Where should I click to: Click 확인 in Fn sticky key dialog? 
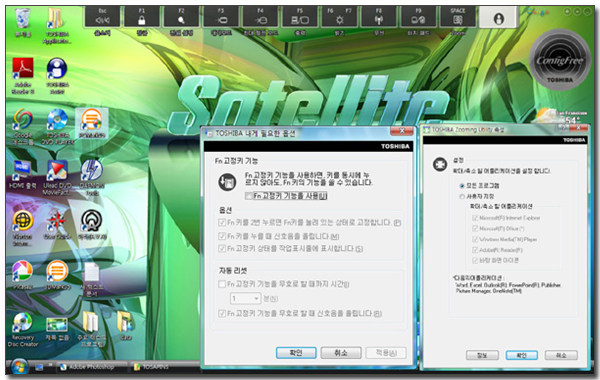tap(296, 352)
